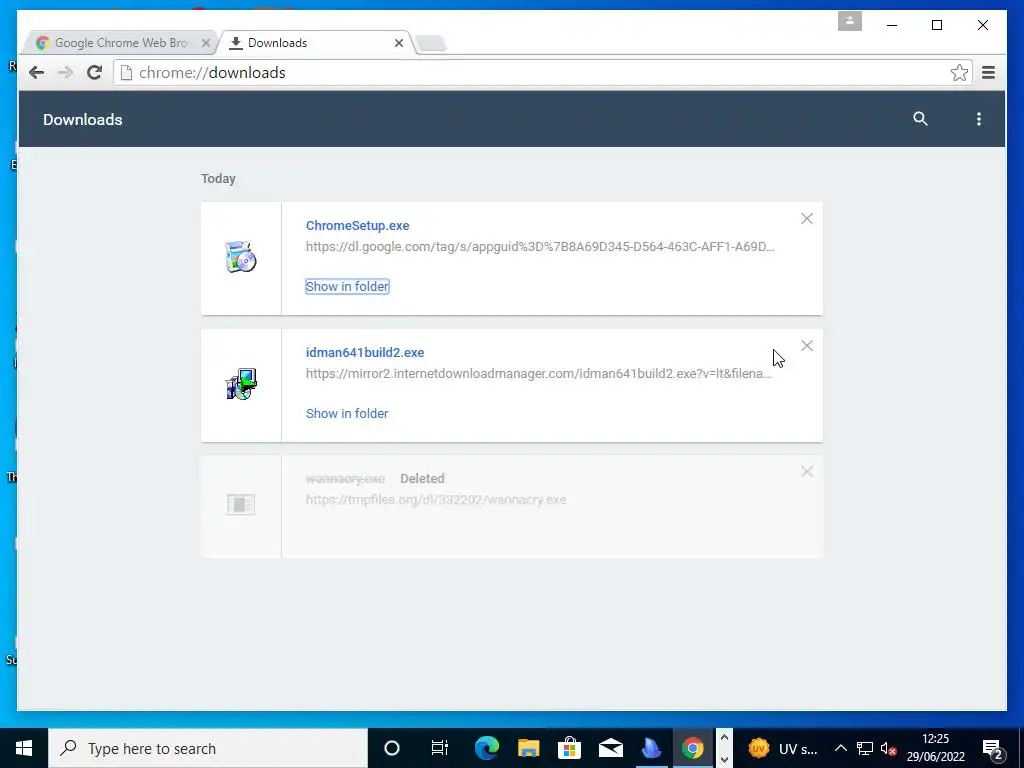Click the muted volume tray icon
1024x768 pixels.
pos(888,748)
